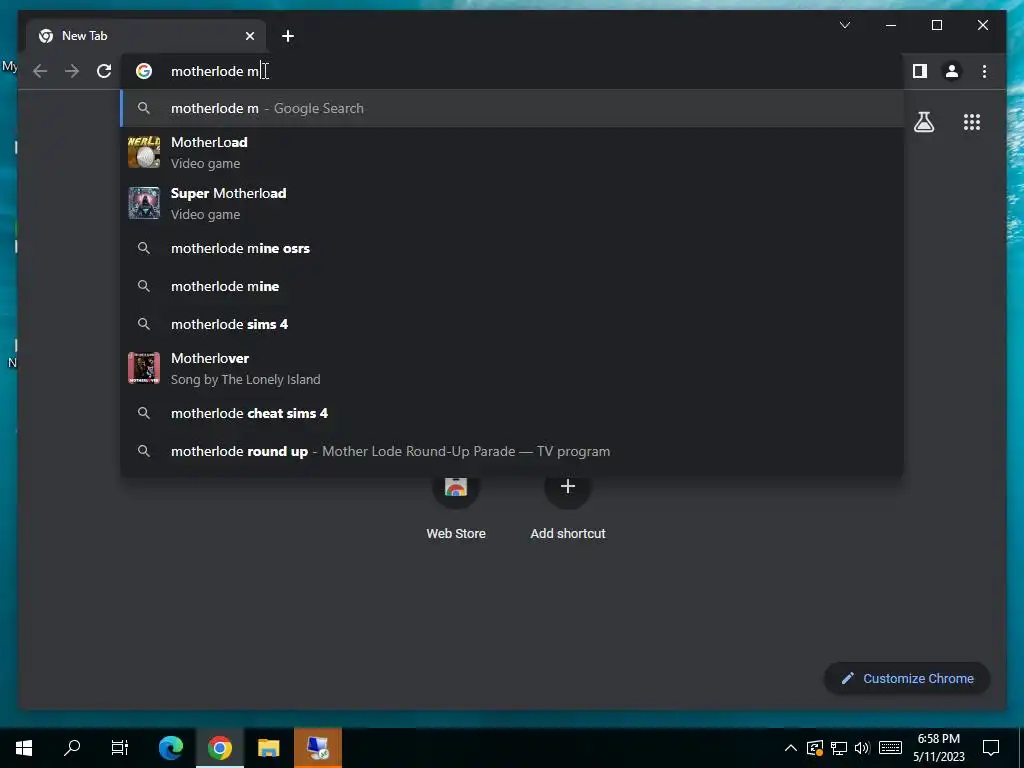Close the New Tab tab
This screenshot has height=768, width=1024.
click(x=249, y=36)
